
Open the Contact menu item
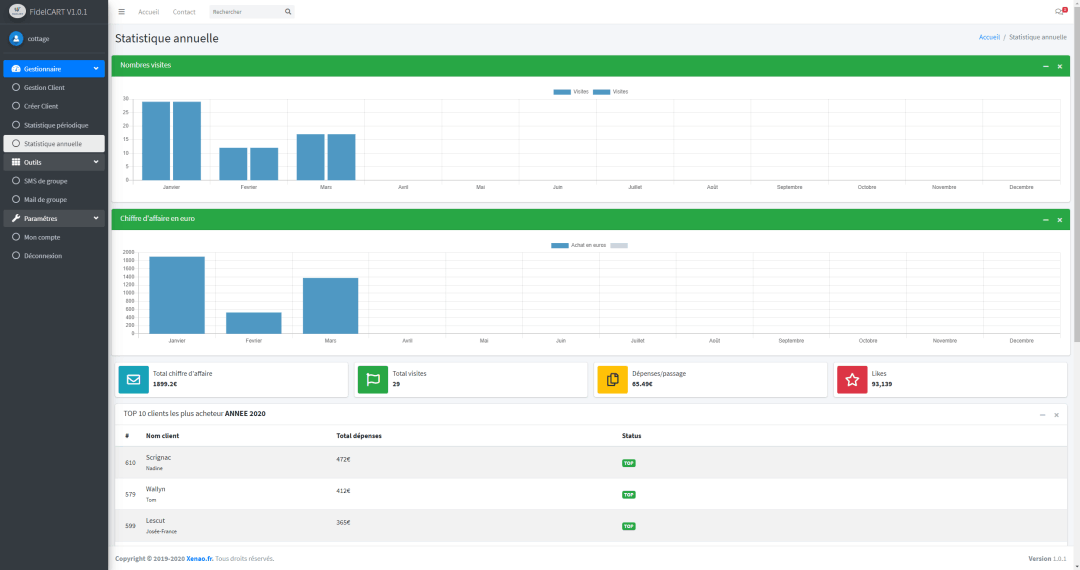[184, 12]
